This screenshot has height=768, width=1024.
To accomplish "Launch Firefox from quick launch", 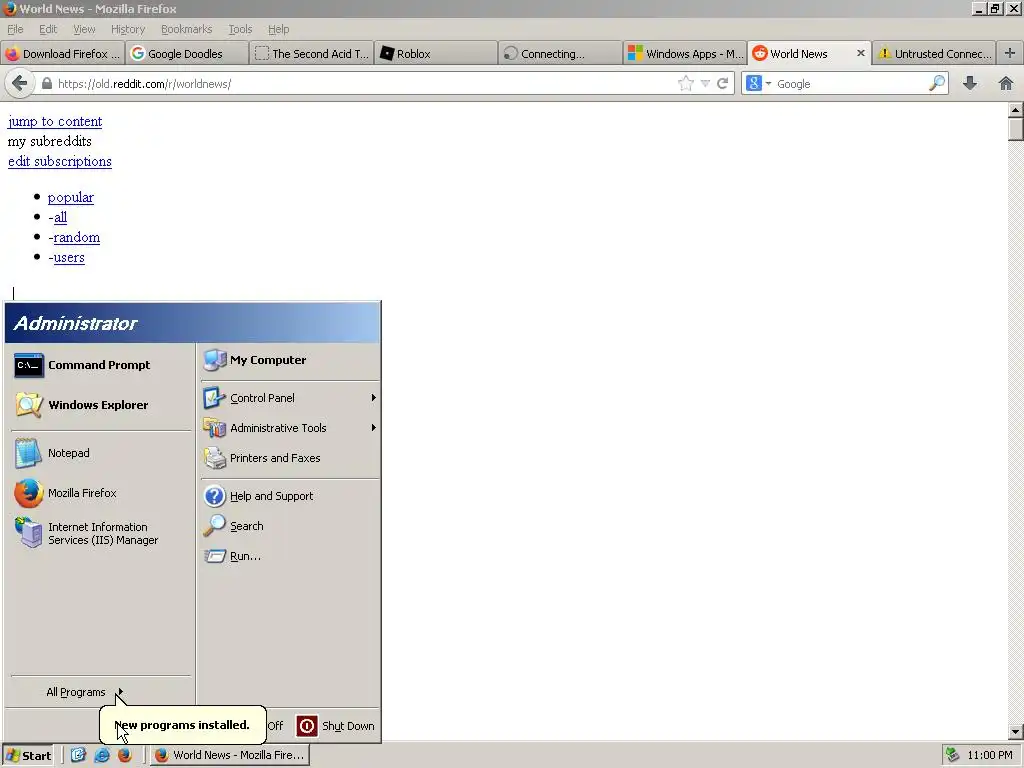I will tap(125, 755).
